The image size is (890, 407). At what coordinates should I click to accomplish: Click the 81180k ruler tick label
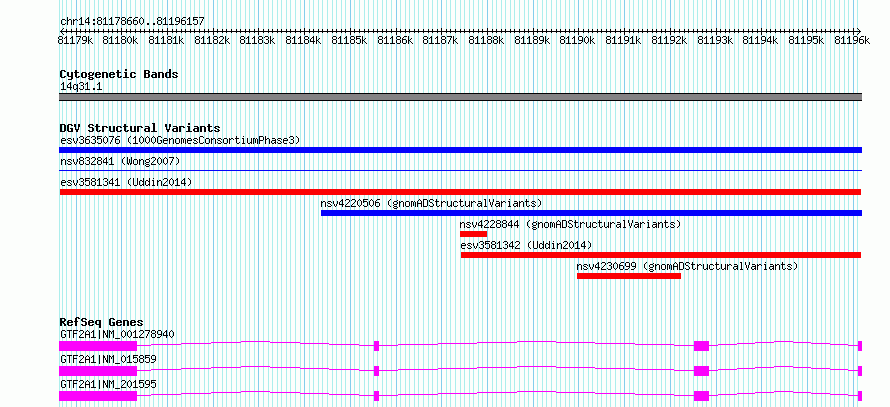[x=120, y=40]
